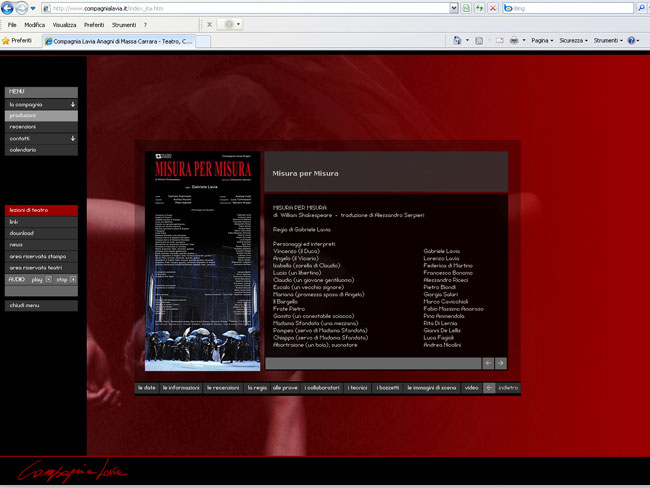Image resolution: width=650 pixels, height=488 pixels.
Task: Open the le informazioni tab
Action: pos(181,388)
